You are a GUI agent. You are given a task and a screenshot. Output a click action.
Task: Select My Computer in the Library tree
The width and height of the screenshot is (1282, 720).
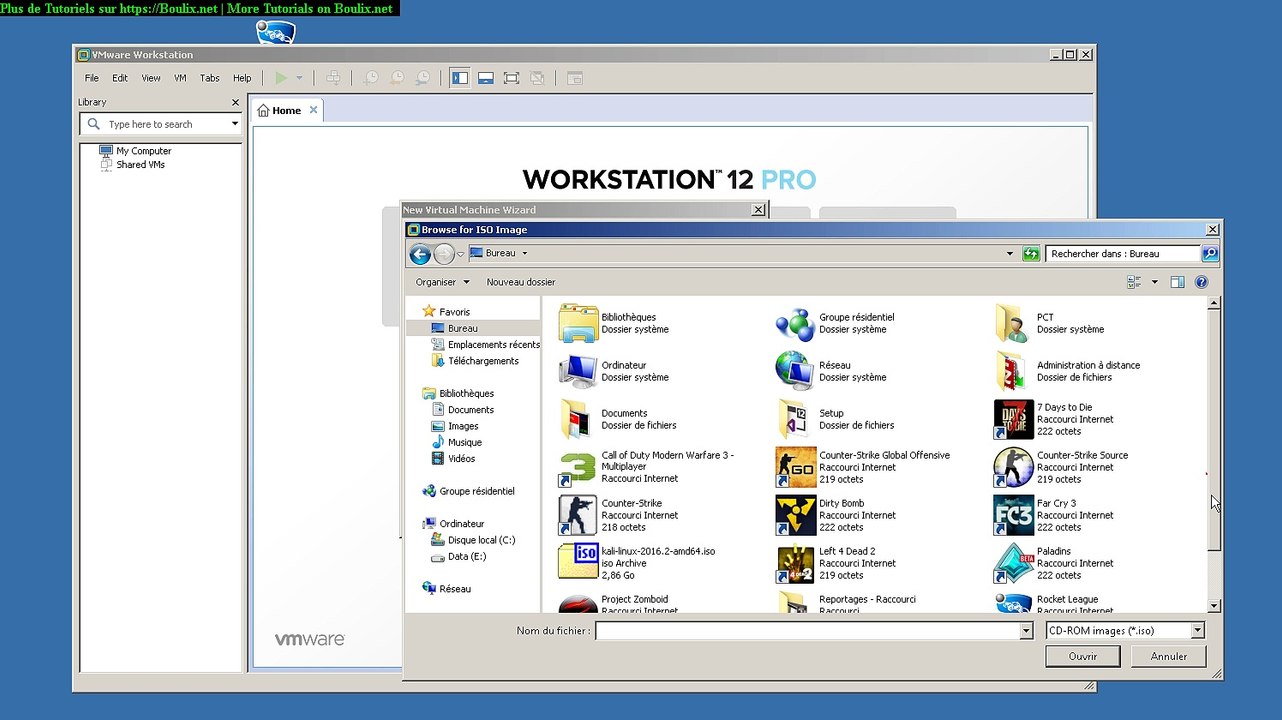[x=136, y=151]
